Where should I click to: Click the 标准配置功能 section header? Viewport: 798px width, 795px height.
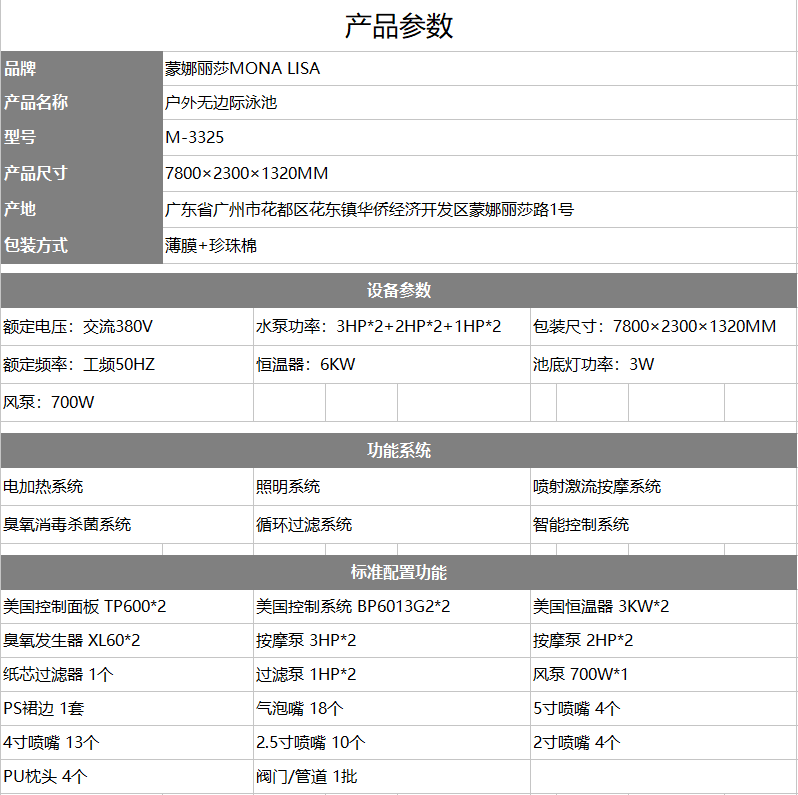point(399,573)
